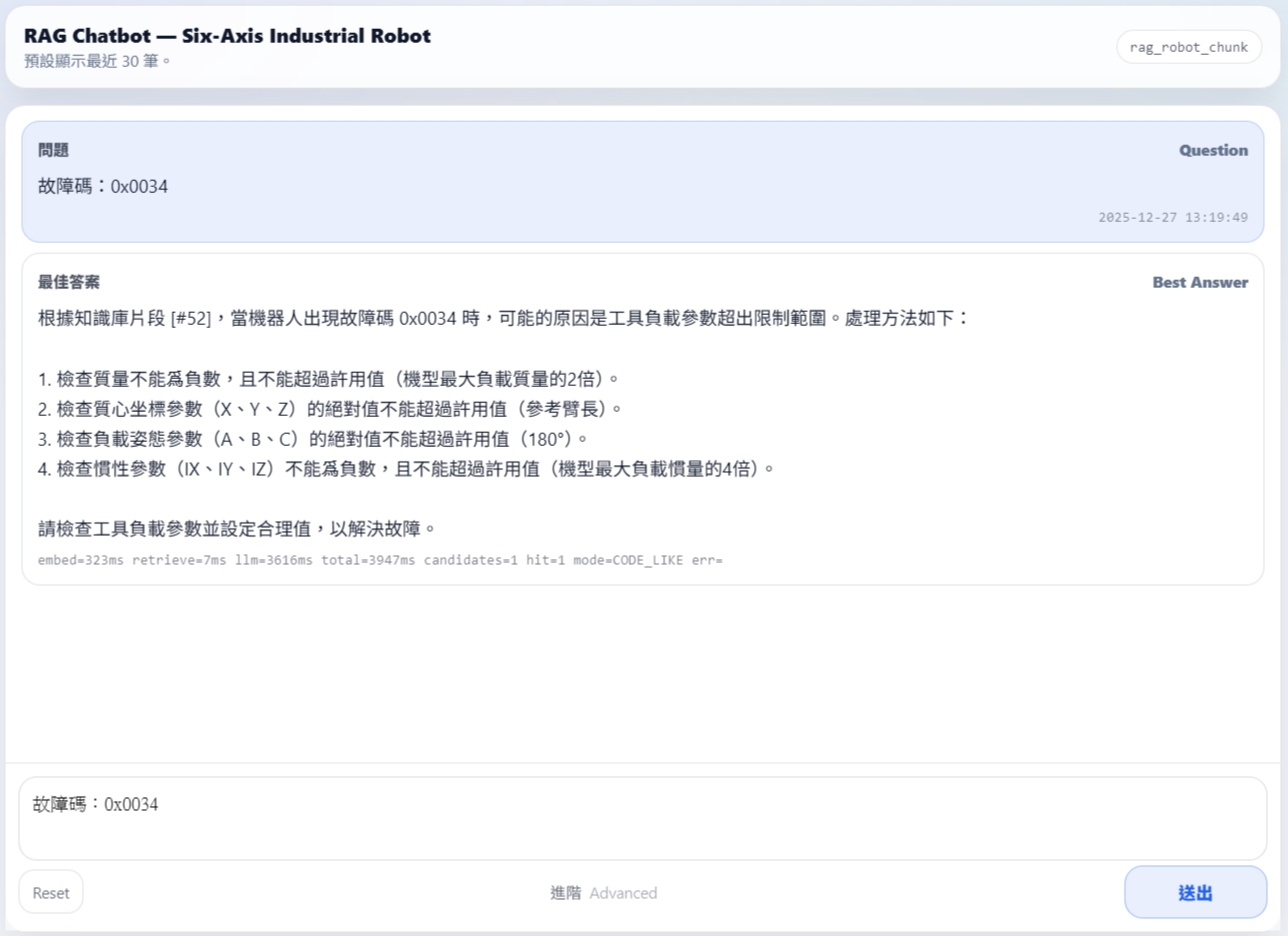Click answer step 2 about 質心坐標參數
Image resolution: width=1288 pixels, height=936 pixels.
(329, 409)
